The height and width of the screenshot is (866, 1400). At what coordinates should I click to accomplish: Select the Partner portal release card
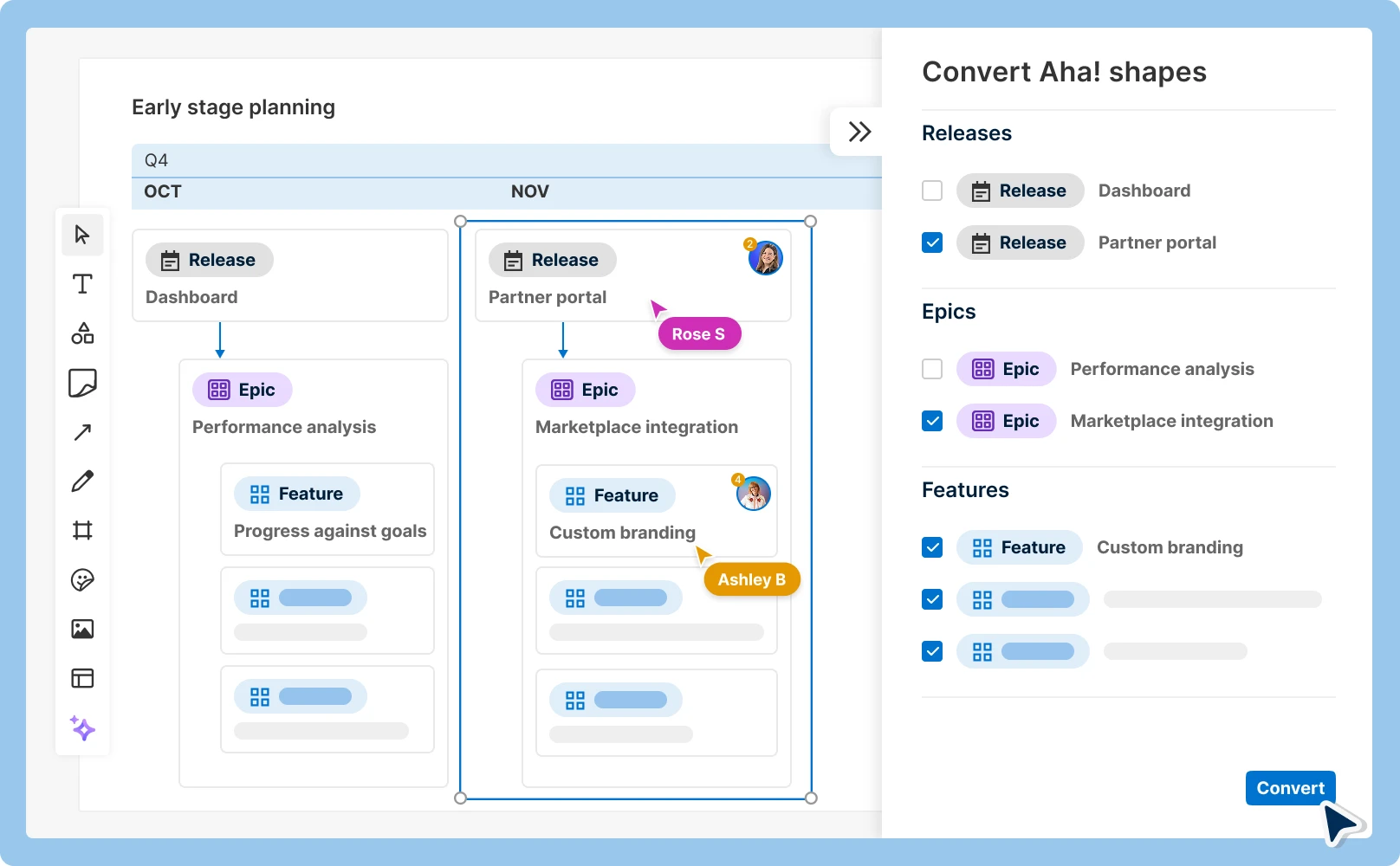coord(633,275)
